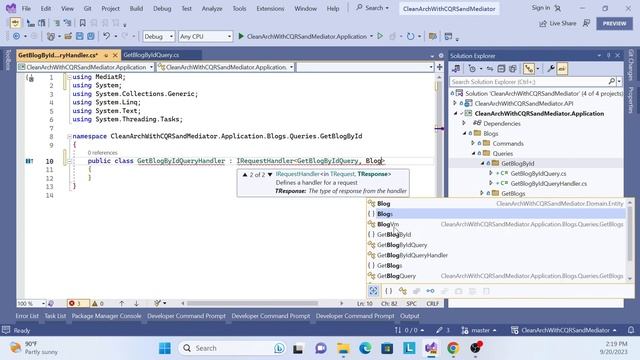Click the notifications bell in status bar

click(x=631, y=330)
